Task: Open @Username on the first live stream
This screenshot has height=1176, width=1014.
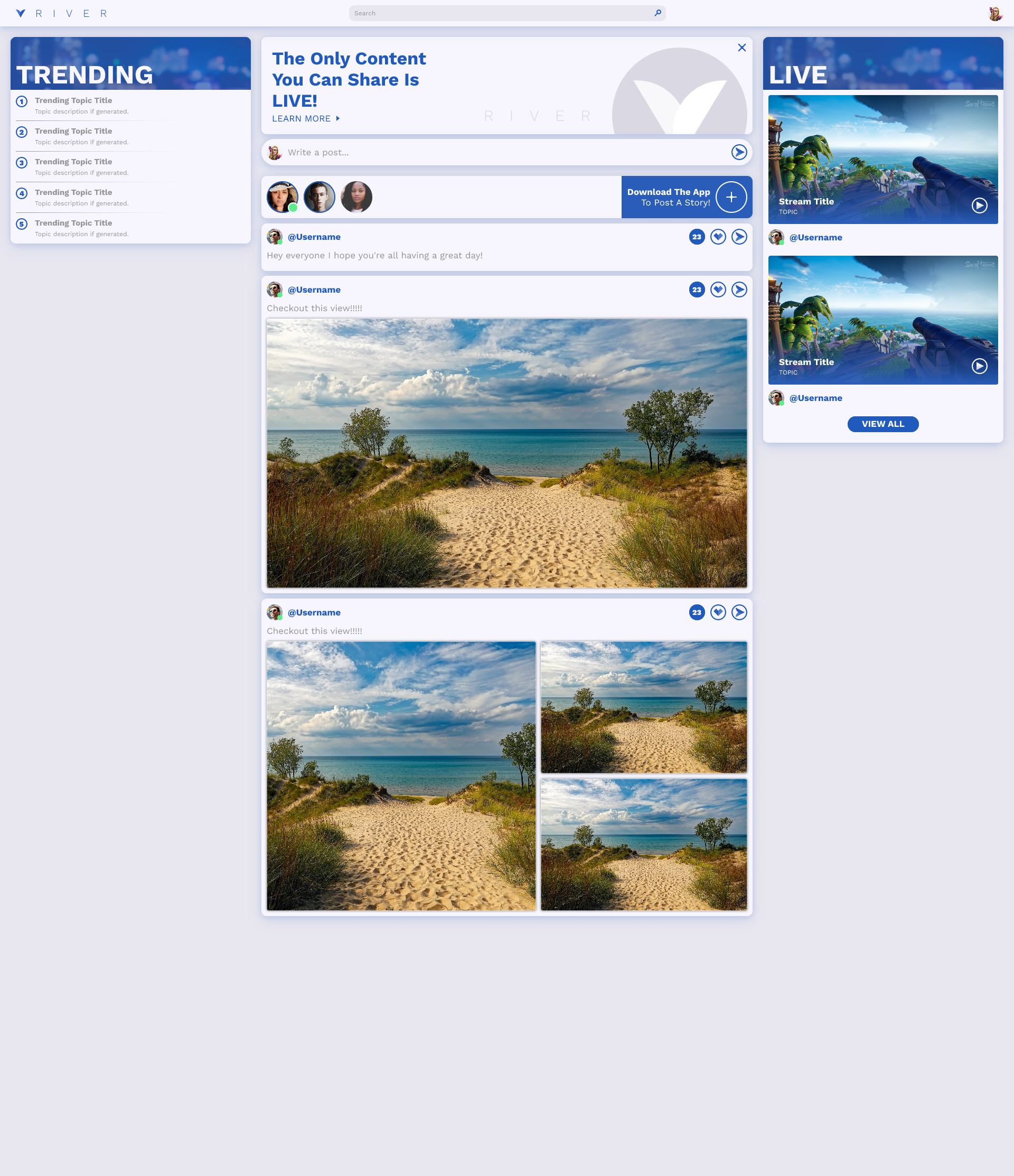Action: tap(815, 237)
